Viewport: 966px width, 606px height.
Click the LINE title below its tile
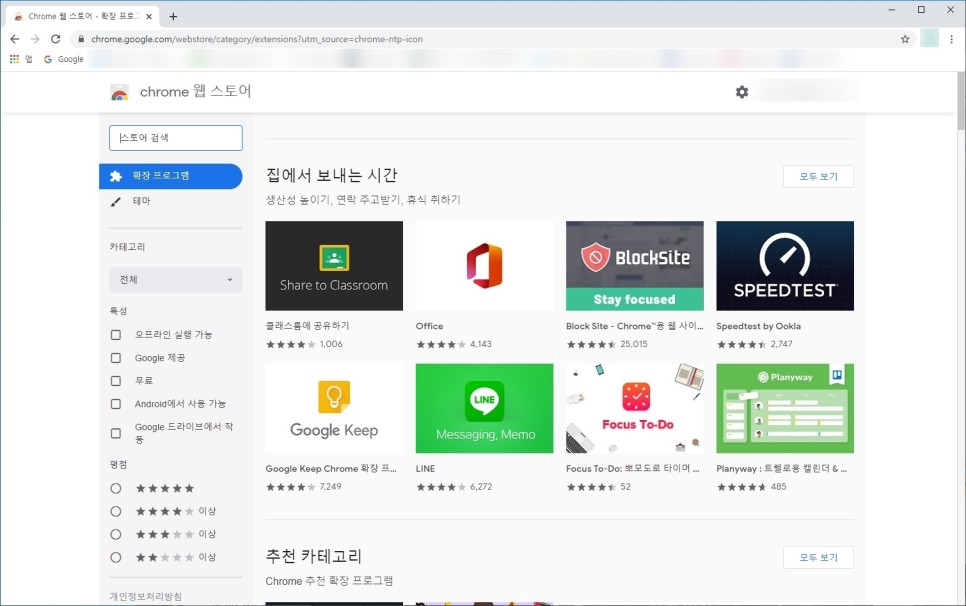[x=425, y=469]
